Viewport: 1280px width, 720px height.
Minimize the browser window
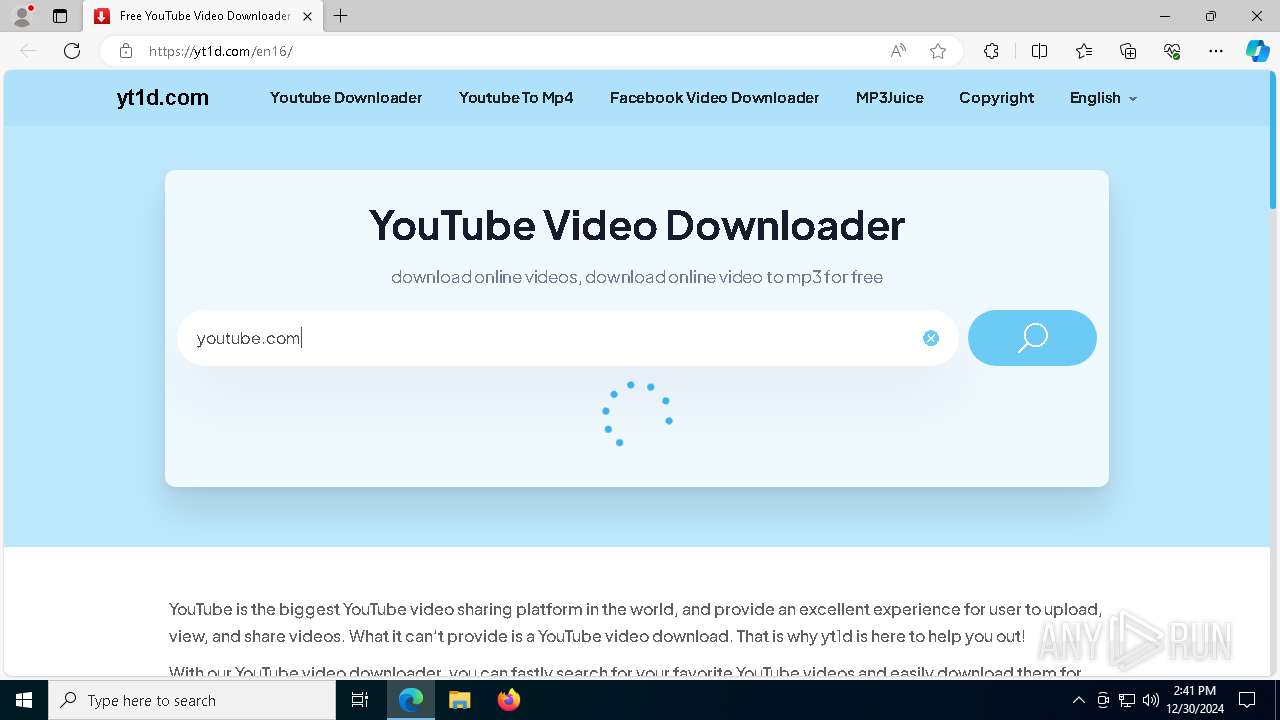1165,16
